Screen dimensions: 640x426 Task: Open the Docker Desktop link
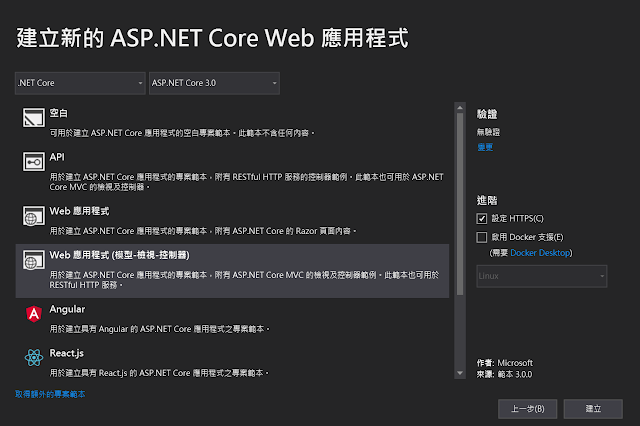[x=540, y=253]
